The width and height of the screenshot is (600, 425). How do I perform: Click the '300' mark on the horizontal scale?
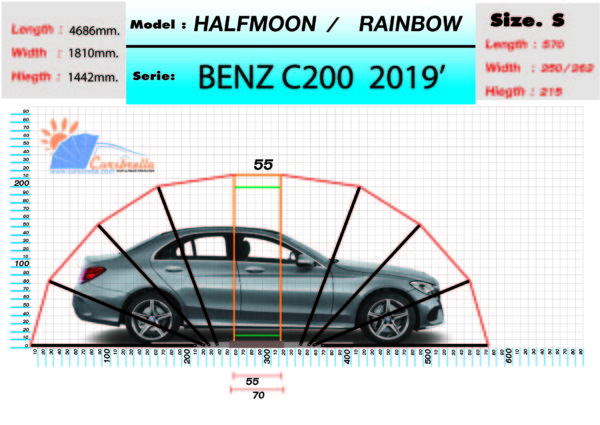tap(267, 356)
